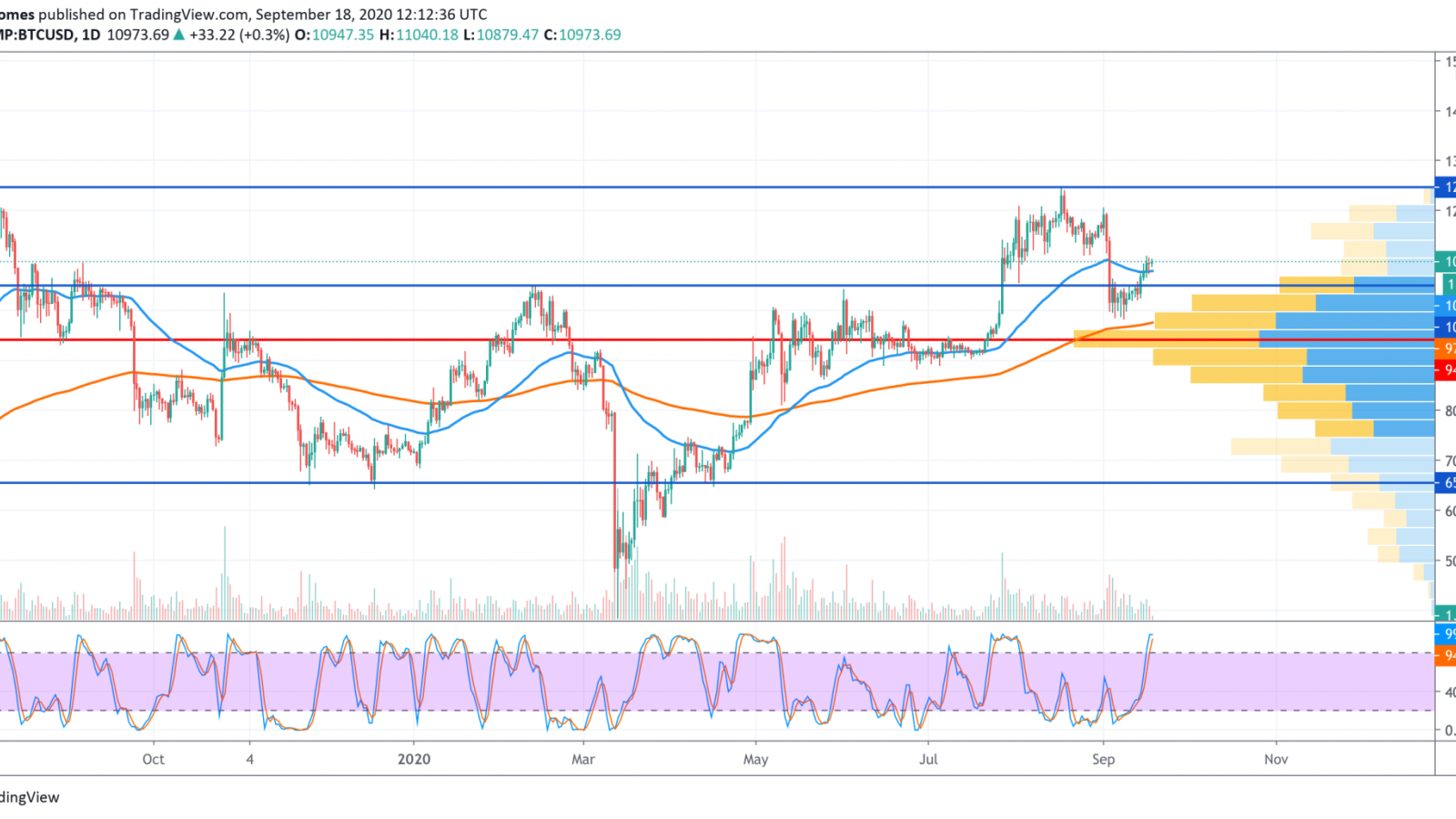The width and height of the screenshot is (1456, 819).
Task: Click the 2020 label on the time axis
Action: click(x=414, y=759)
